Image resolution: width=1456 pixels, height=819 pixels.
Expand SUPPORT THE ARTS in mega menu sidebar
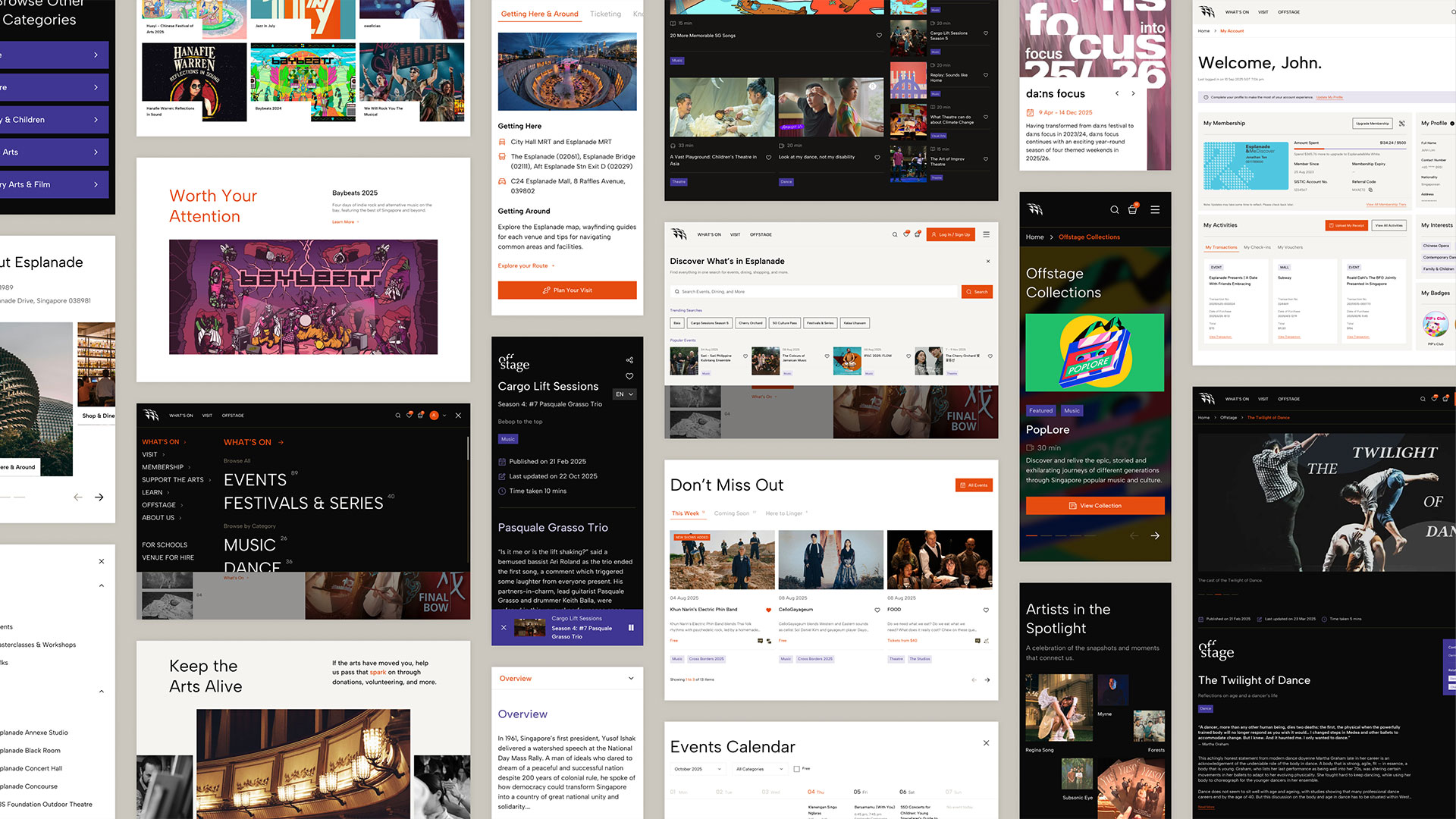pos(176,480)
